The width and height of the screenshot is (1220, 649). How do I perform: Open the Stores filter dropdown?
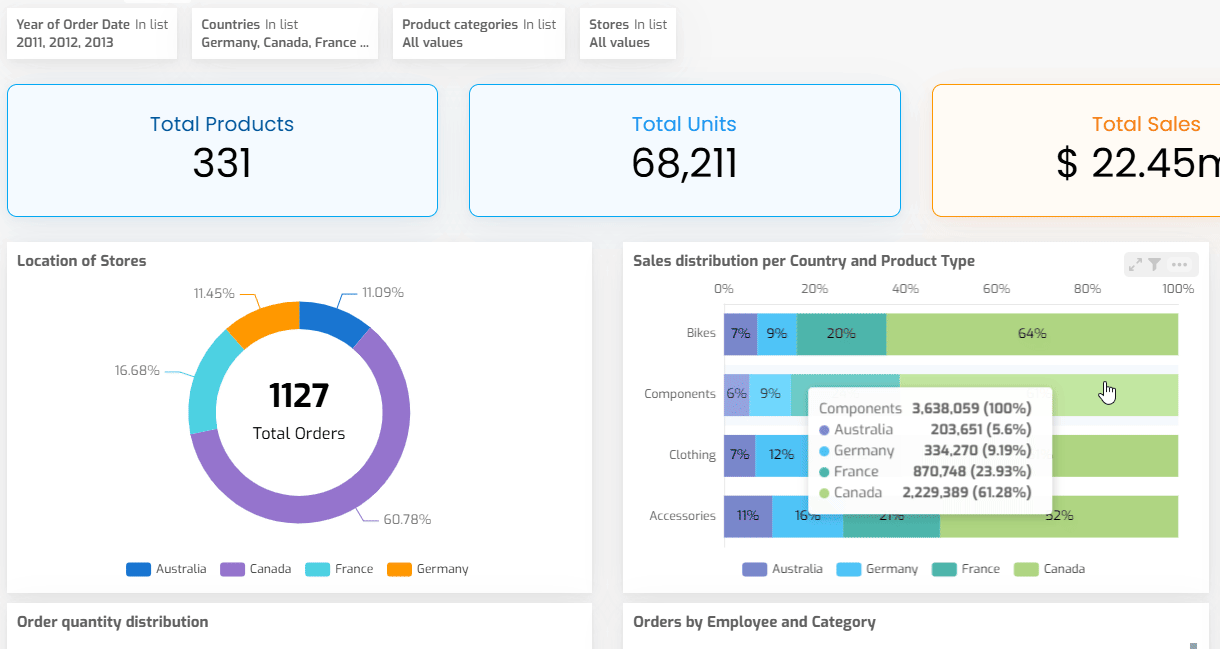[628, 34]
